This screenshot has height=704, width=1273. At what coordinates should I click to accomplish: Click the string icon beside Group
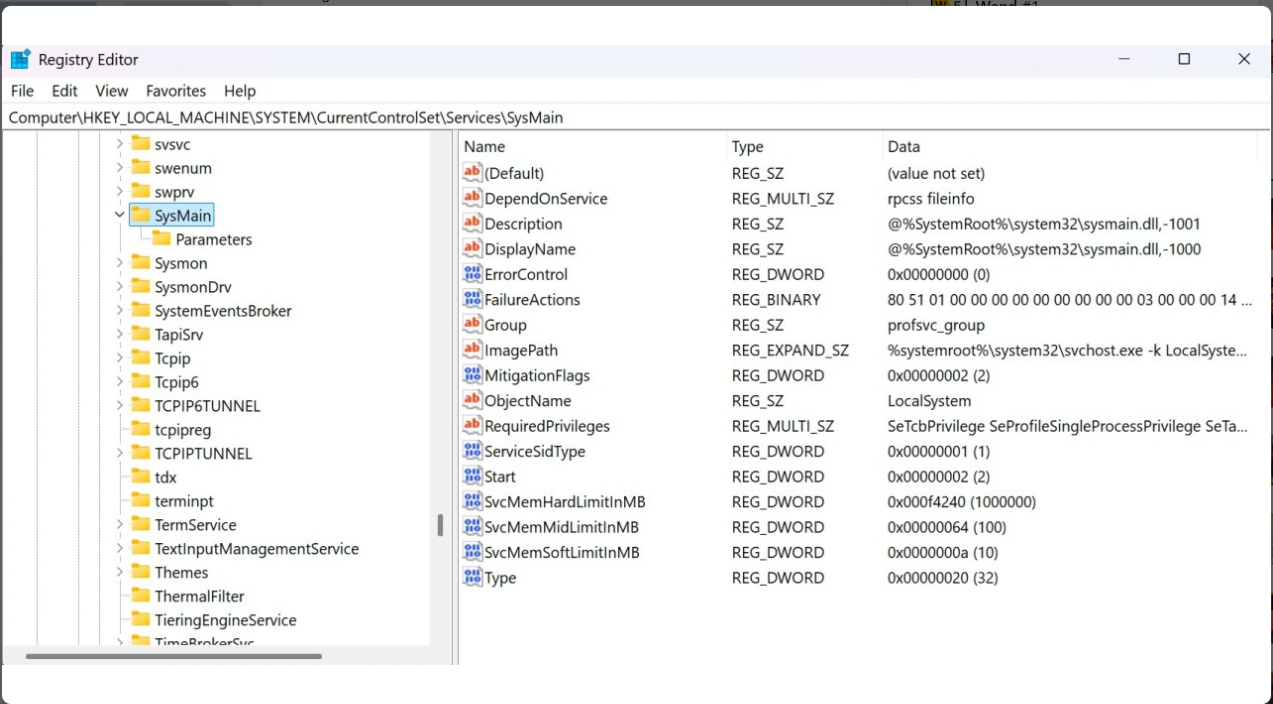point(473,325)
